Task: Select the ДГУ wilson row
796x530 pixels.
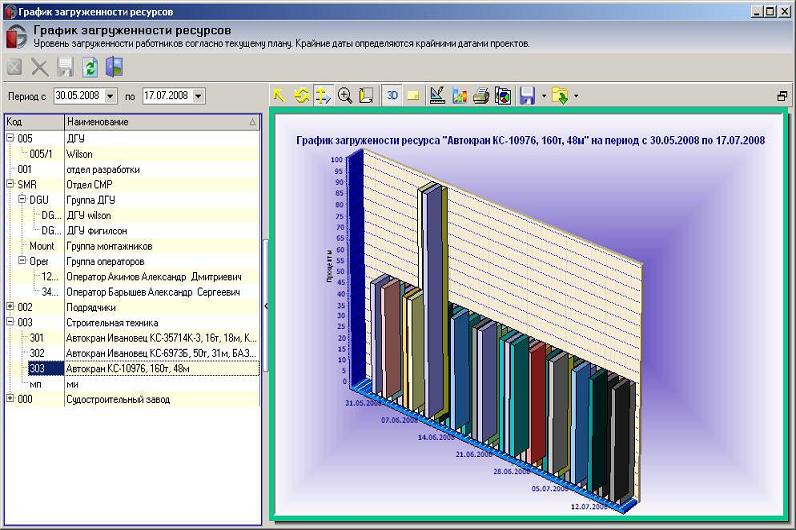Action: (x=132, y=215)
